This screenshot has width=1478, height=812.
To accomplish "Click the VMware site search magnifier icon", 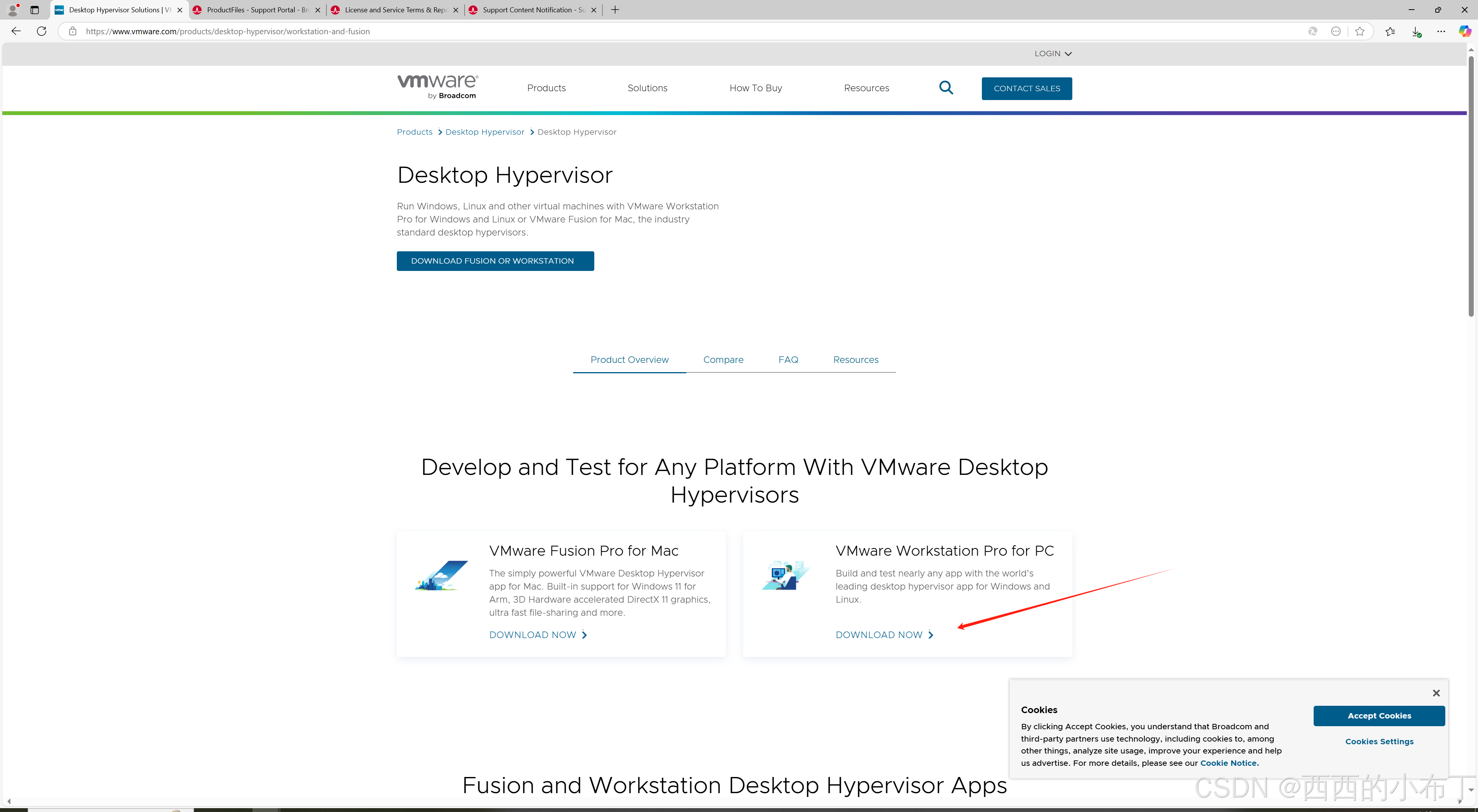I will tap(946, 88).
